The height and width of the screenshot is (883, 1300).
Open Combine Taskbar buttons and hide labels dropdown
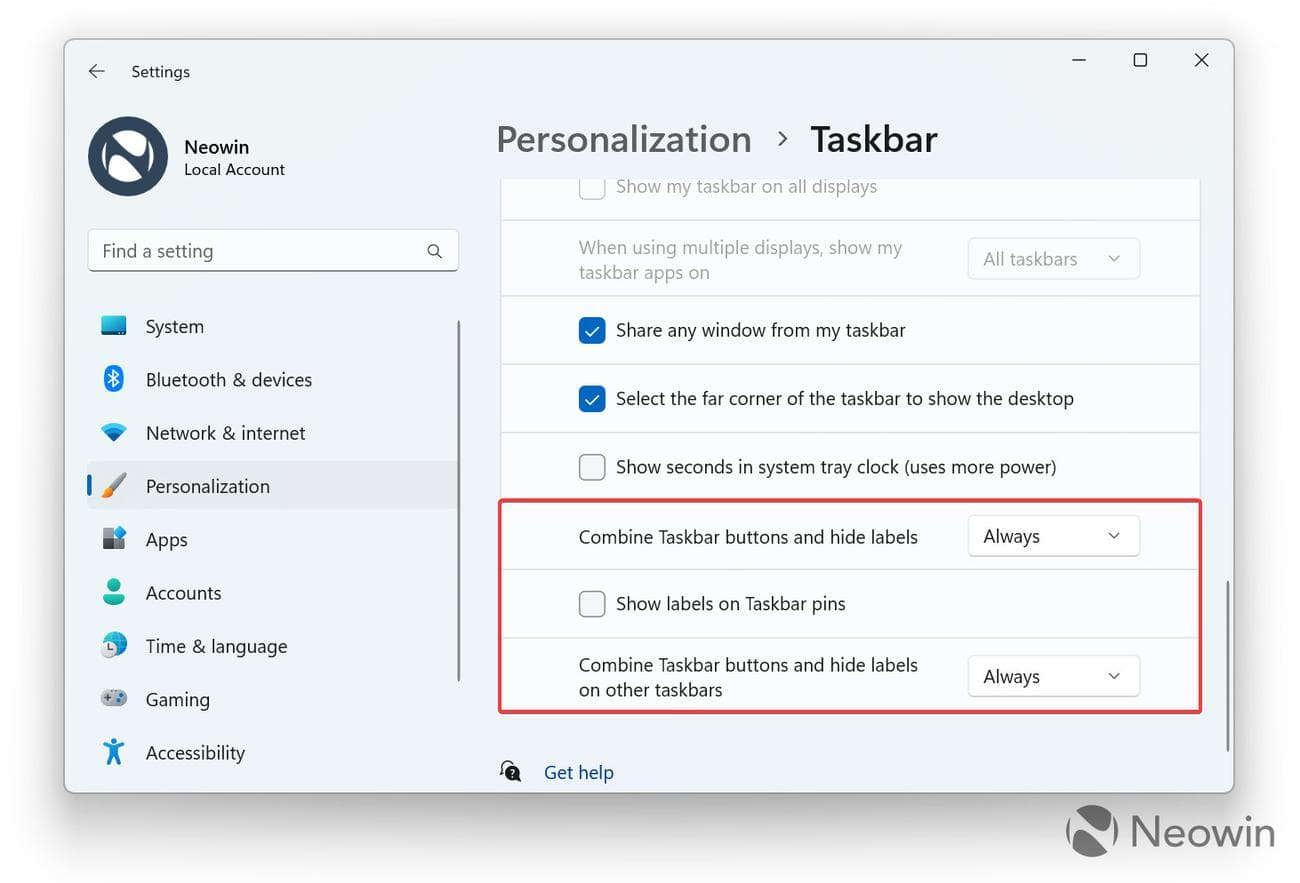tap(1053, 537)
